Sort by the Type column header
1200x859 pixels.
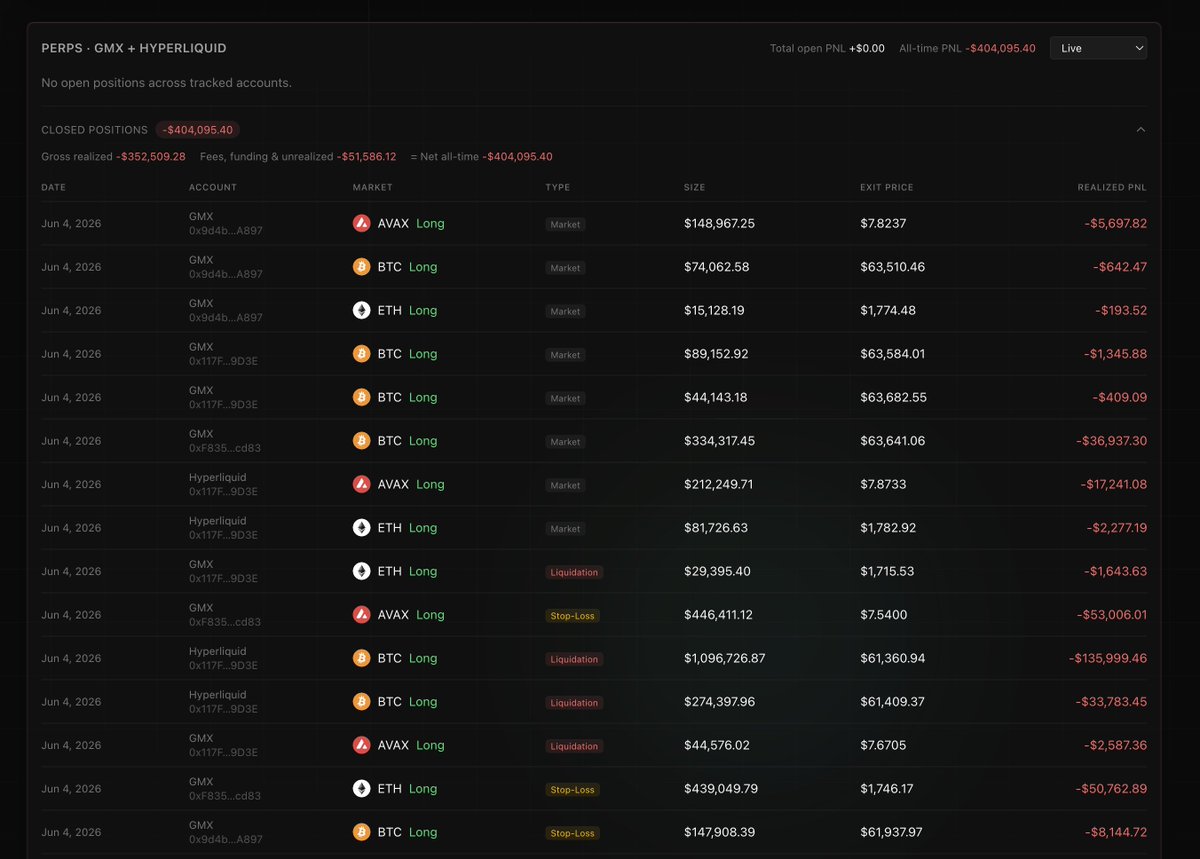557,187
